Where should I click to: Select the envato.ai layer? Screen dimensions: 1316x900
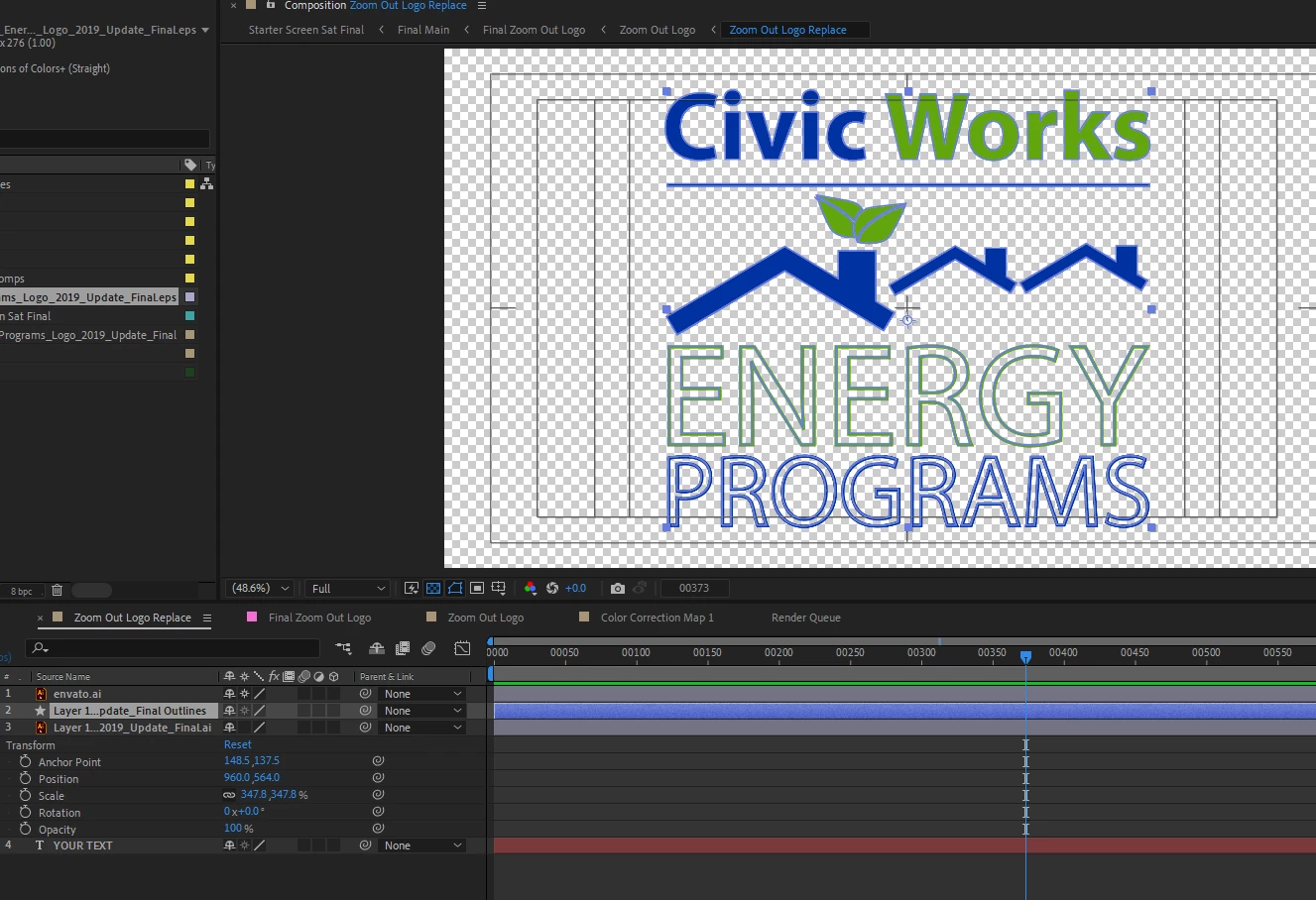[x=77, y=694]
